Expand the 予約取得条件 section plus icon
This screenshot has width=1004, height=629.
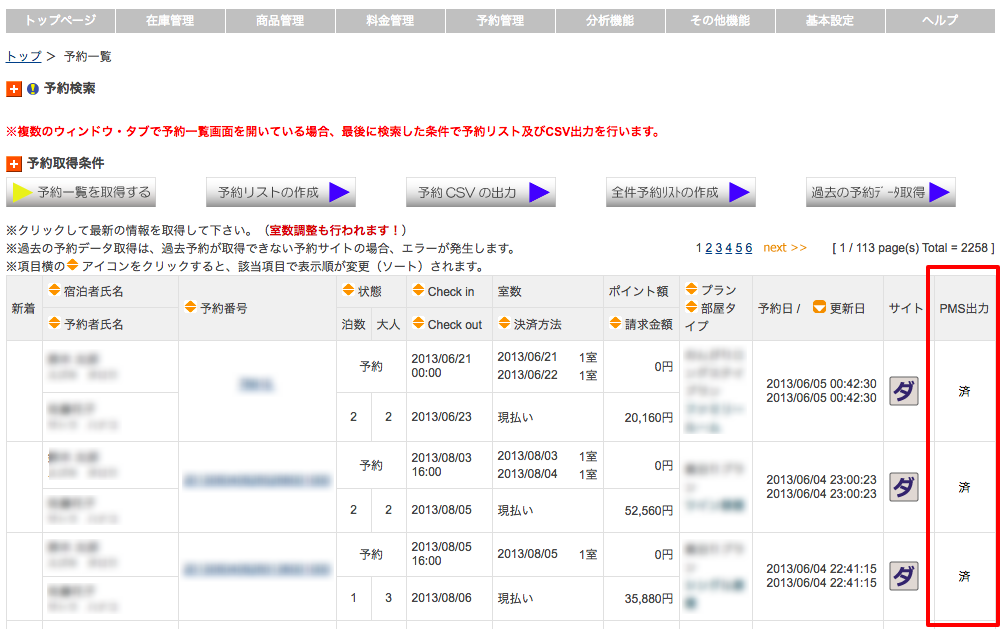[14, 164]
